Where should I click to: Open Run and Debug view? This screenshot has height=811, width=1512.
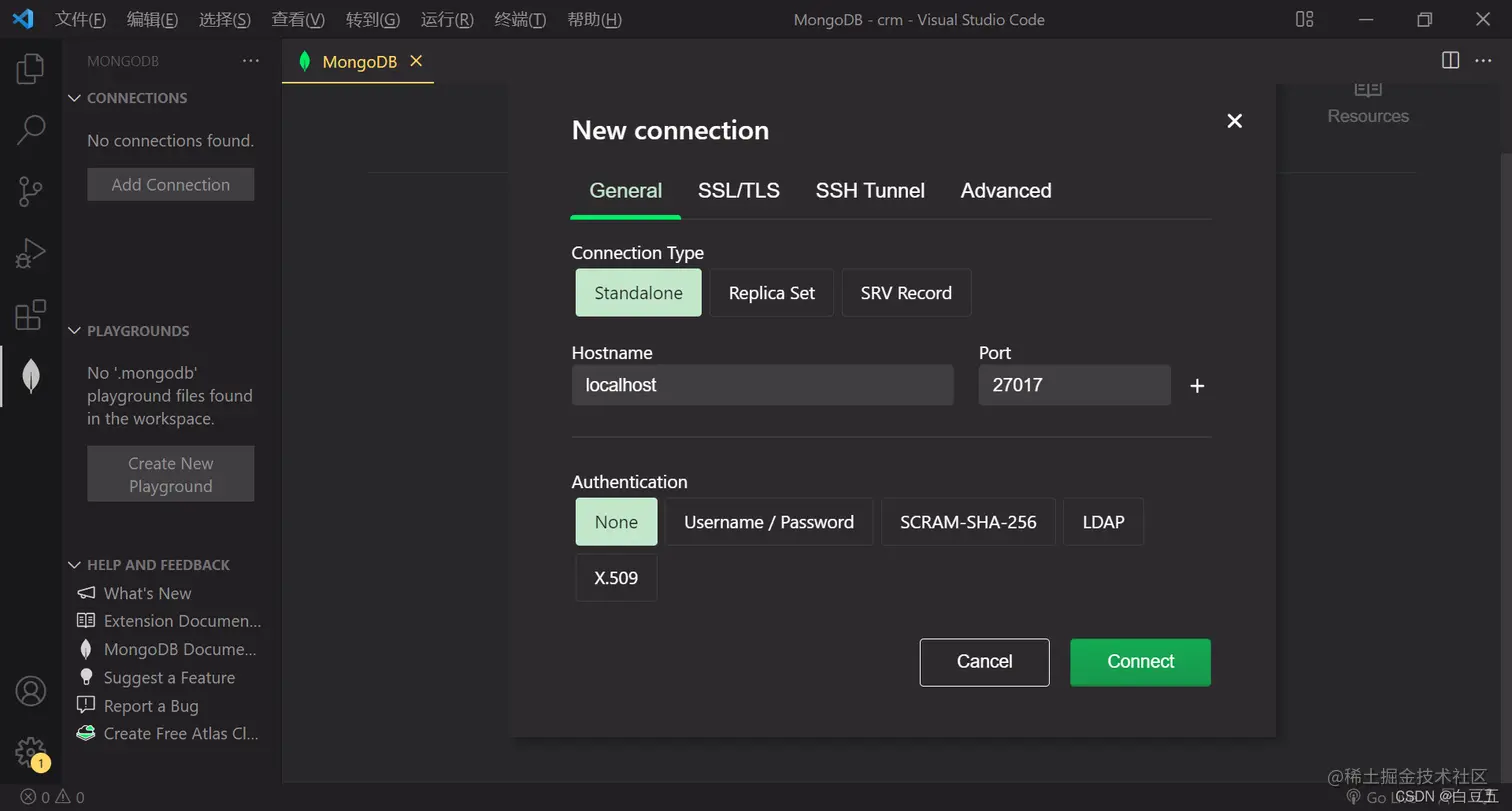30,253
